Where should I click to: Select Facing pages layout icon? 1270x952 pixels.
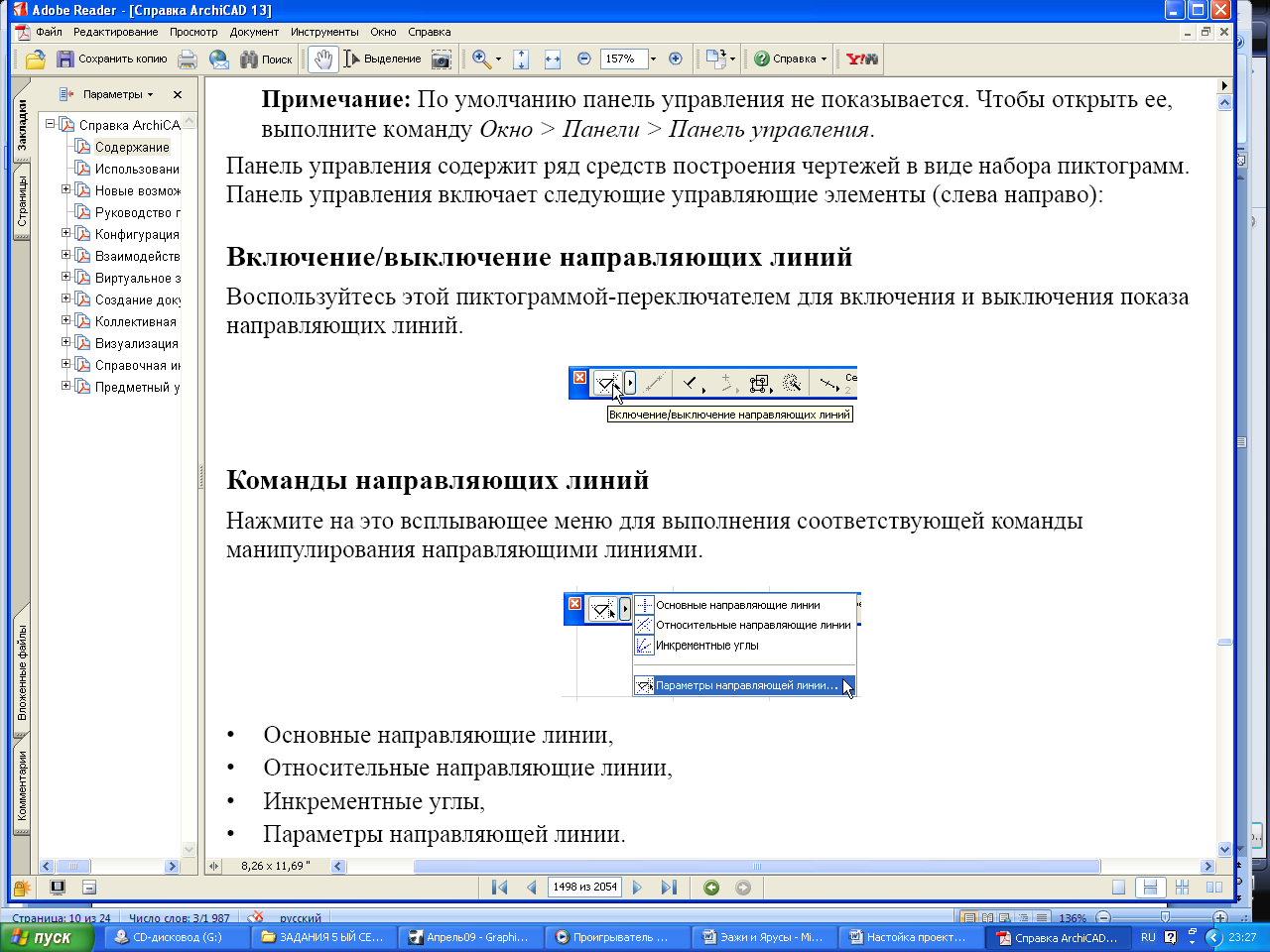[x=1213, y=888]
